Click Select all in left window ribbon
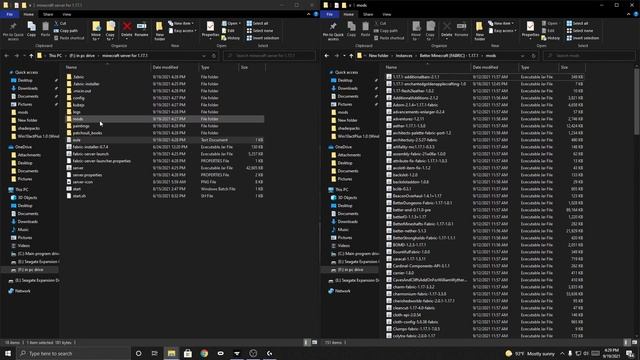This screenshot has width=640, height=360. point(257,23)
